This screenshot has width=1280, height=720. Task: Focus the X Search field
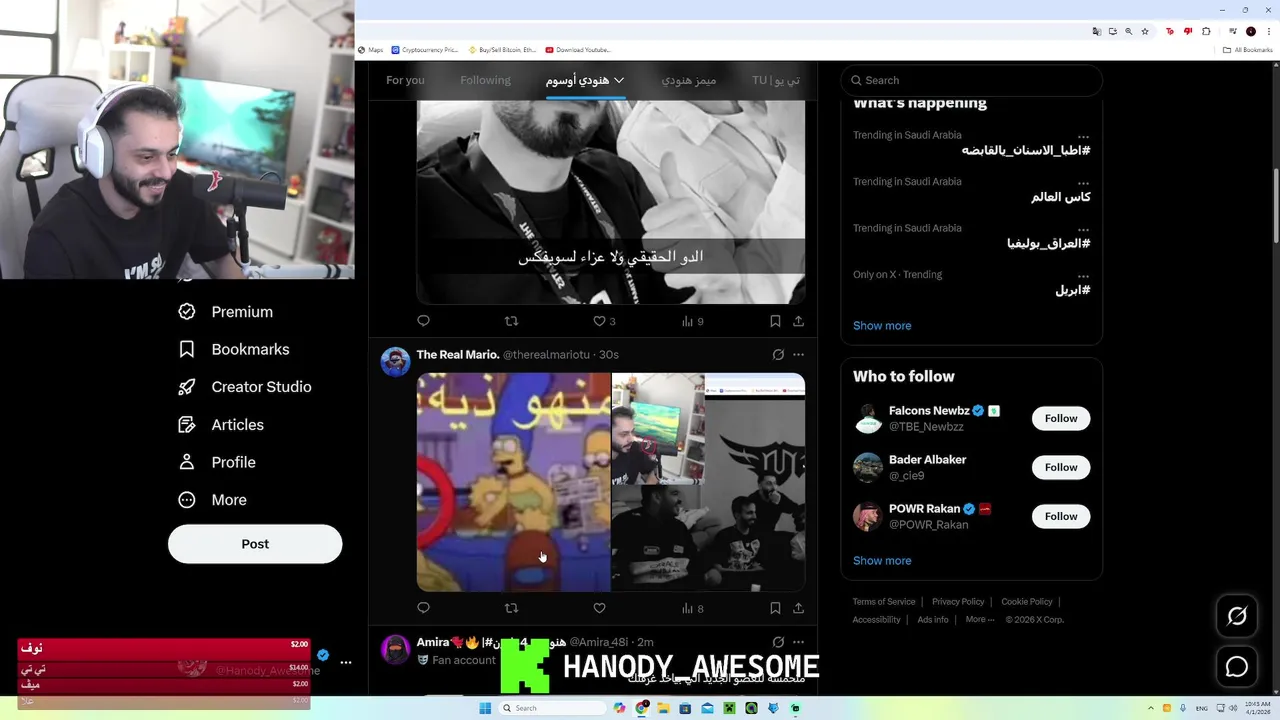pyautogui.click(x=971, y=80)
